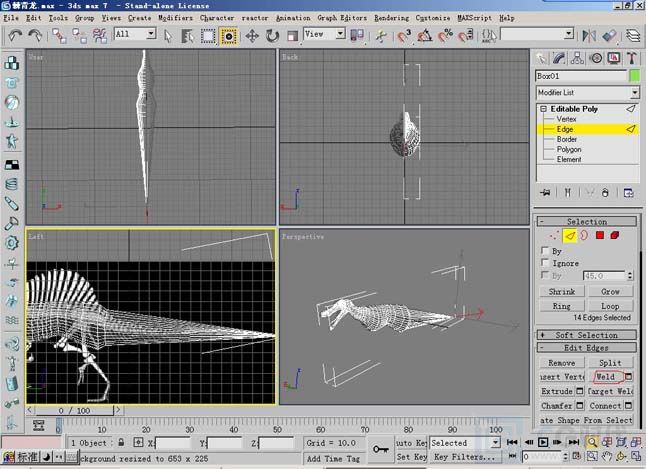Image resolution: width=646 pixels, height=469 pixels.
Task: Toggle the Window/Crossing selection icon
Action: pos(229,36)
